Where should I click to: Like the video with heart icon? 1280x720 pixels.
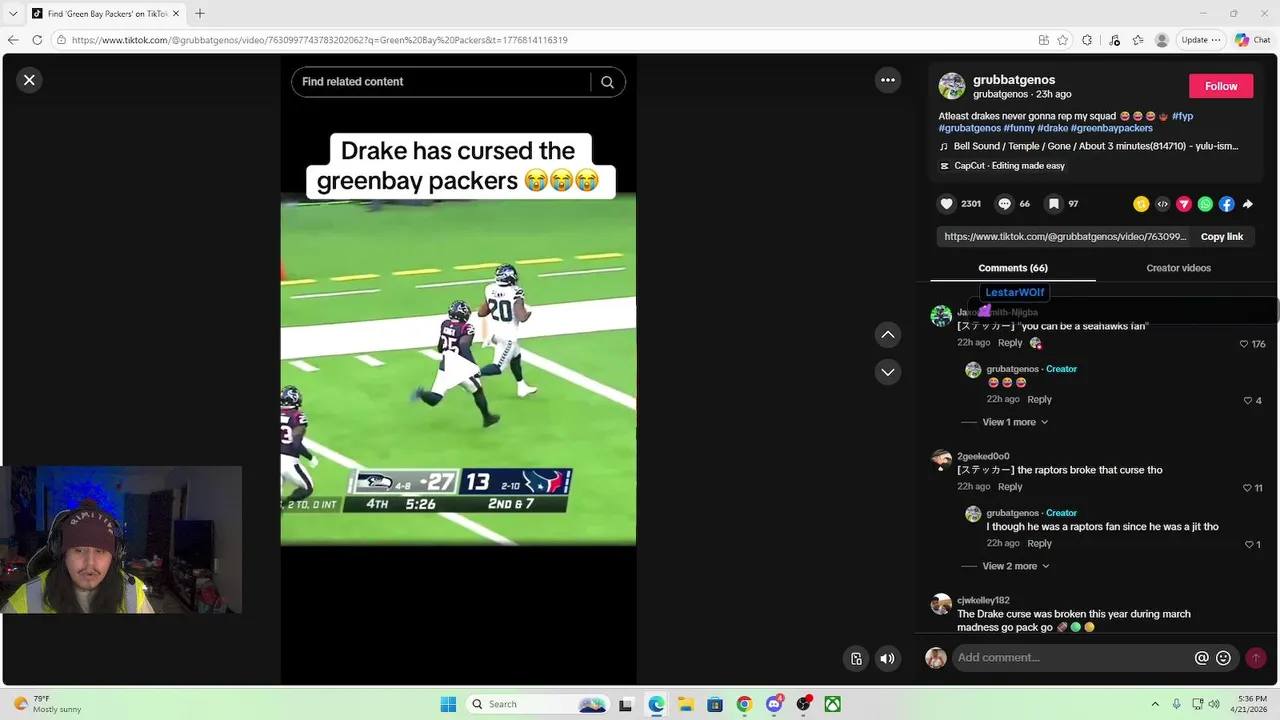[946, 204]
